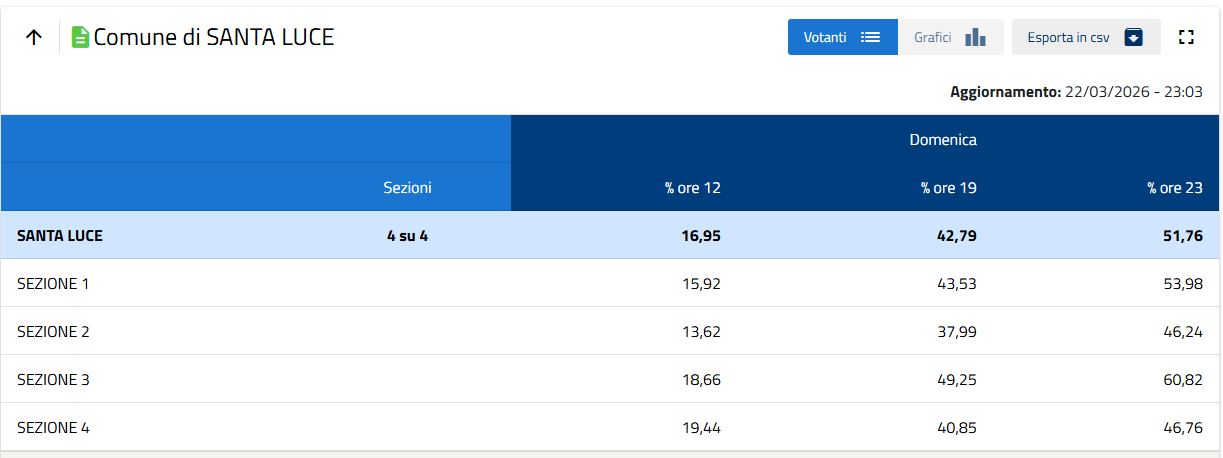
Task: Open the SEZIONE 2 row
Action: pyautogui.click(x=54, y=332)
